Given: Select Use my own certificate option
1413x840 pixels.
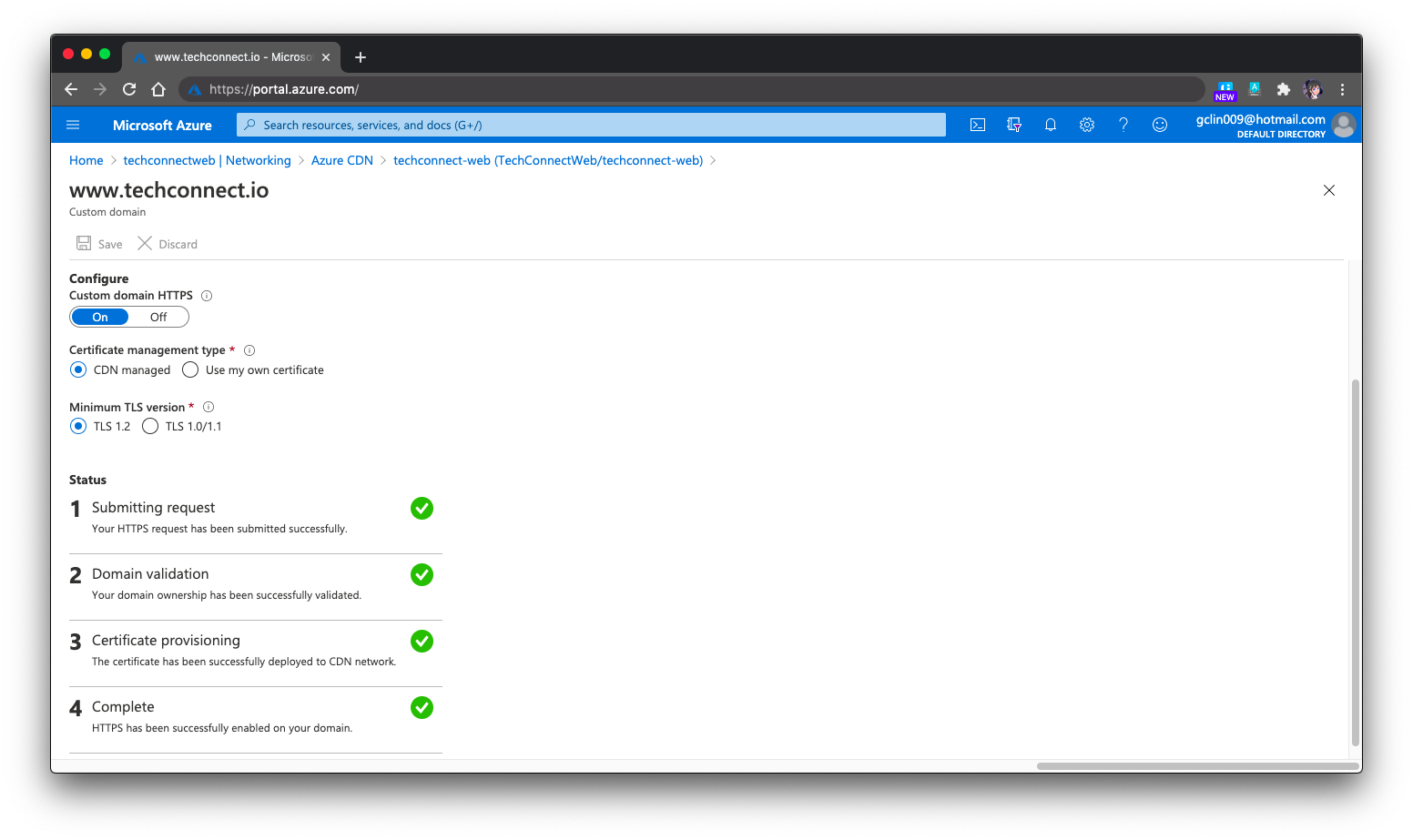Looking at the screenshot, I should click(190, 369).
